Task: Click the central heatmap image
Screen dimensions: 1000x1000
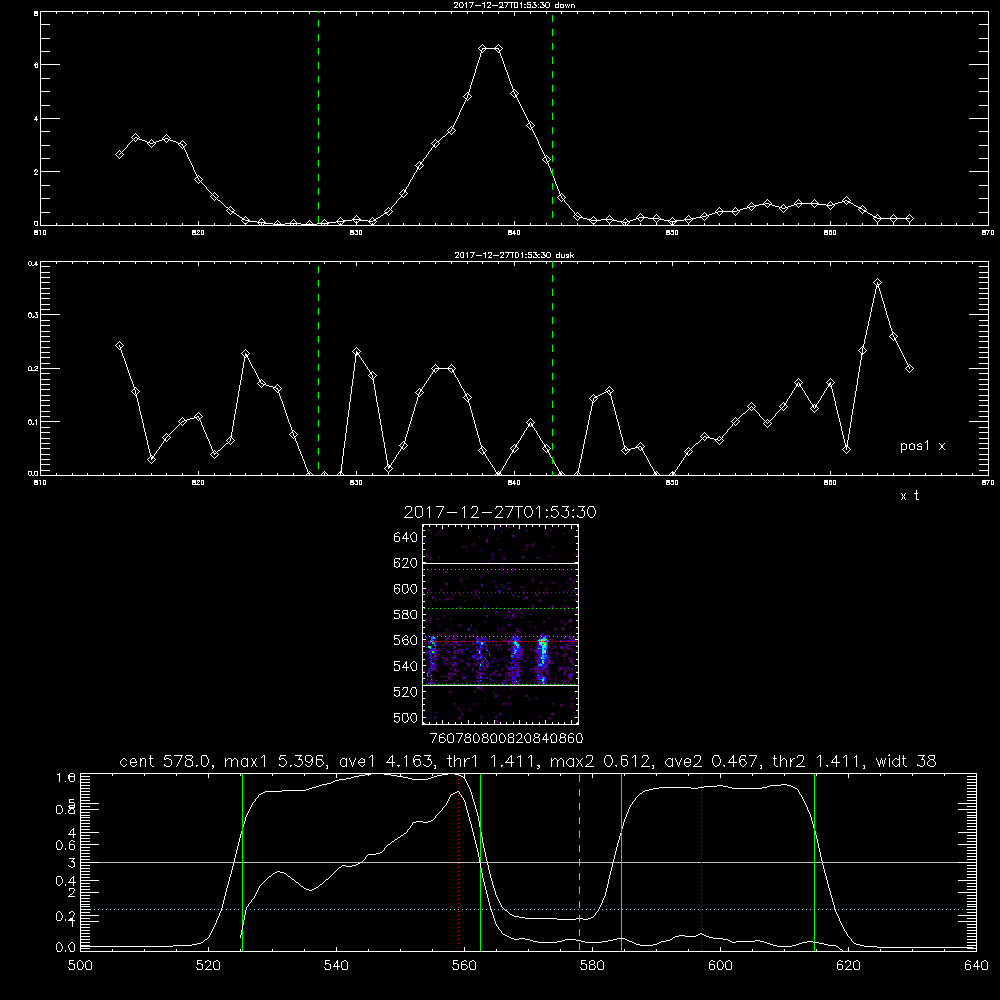Action: click(x=501, y=624)
